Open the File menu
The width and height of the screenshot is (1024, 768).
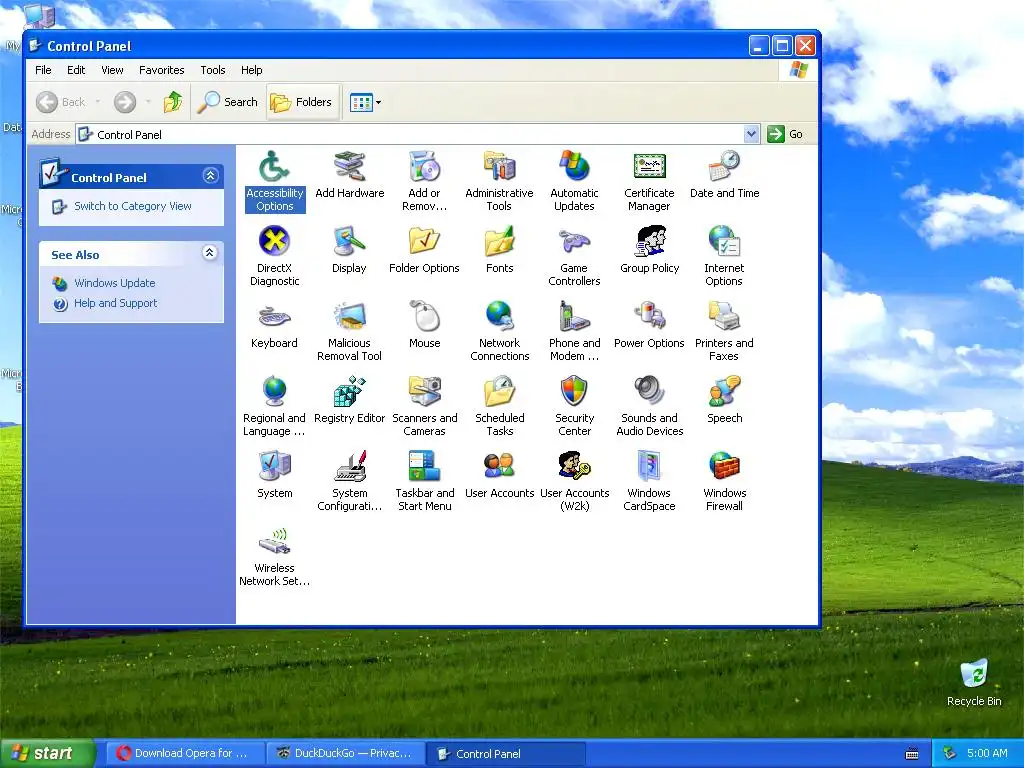pyautogui.click(x=43, y=70)
